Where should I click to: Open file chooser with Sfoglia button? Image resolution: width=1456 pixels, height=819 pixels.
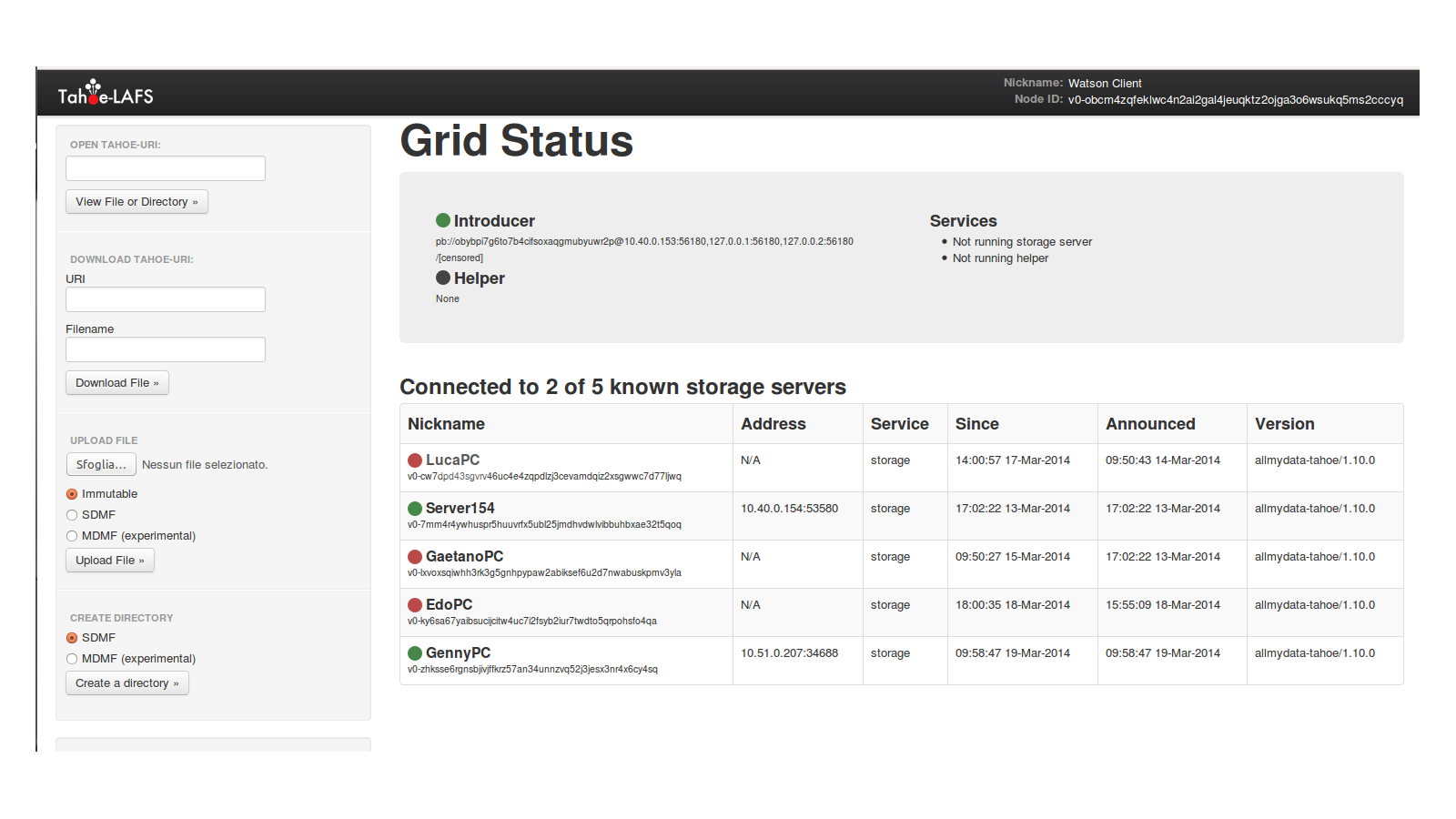point(101,464)
